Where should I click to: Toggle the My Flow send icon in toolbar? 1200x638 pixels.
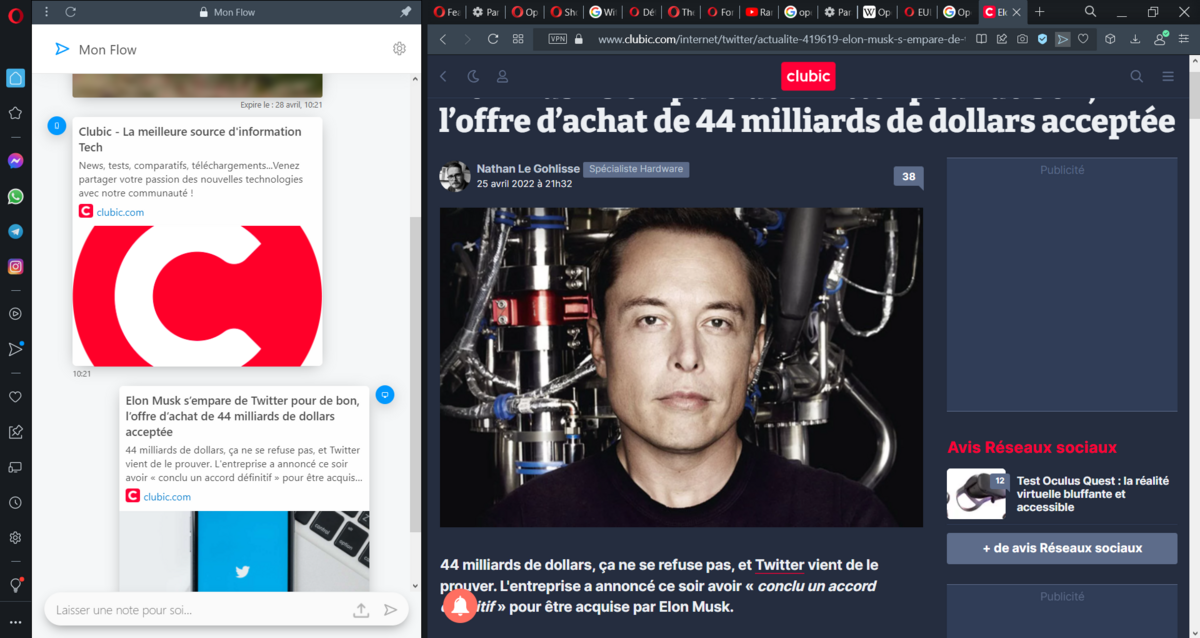pos(1062,39)
